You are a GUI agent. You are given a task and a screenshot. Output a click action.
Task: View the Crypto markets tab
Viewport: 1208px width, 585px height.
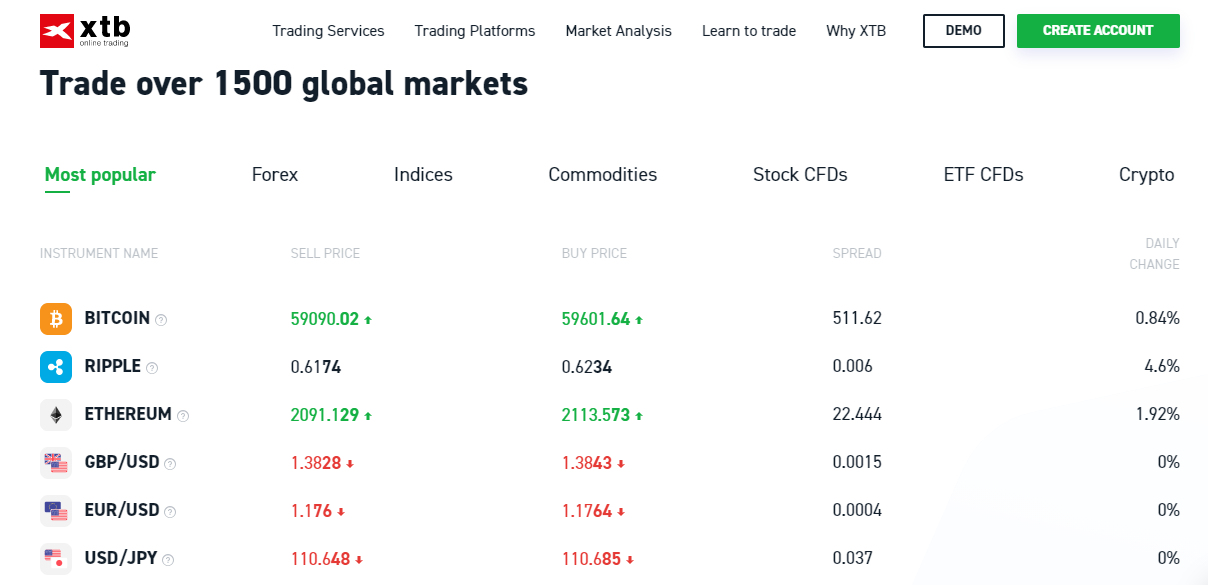[1146, 175]
